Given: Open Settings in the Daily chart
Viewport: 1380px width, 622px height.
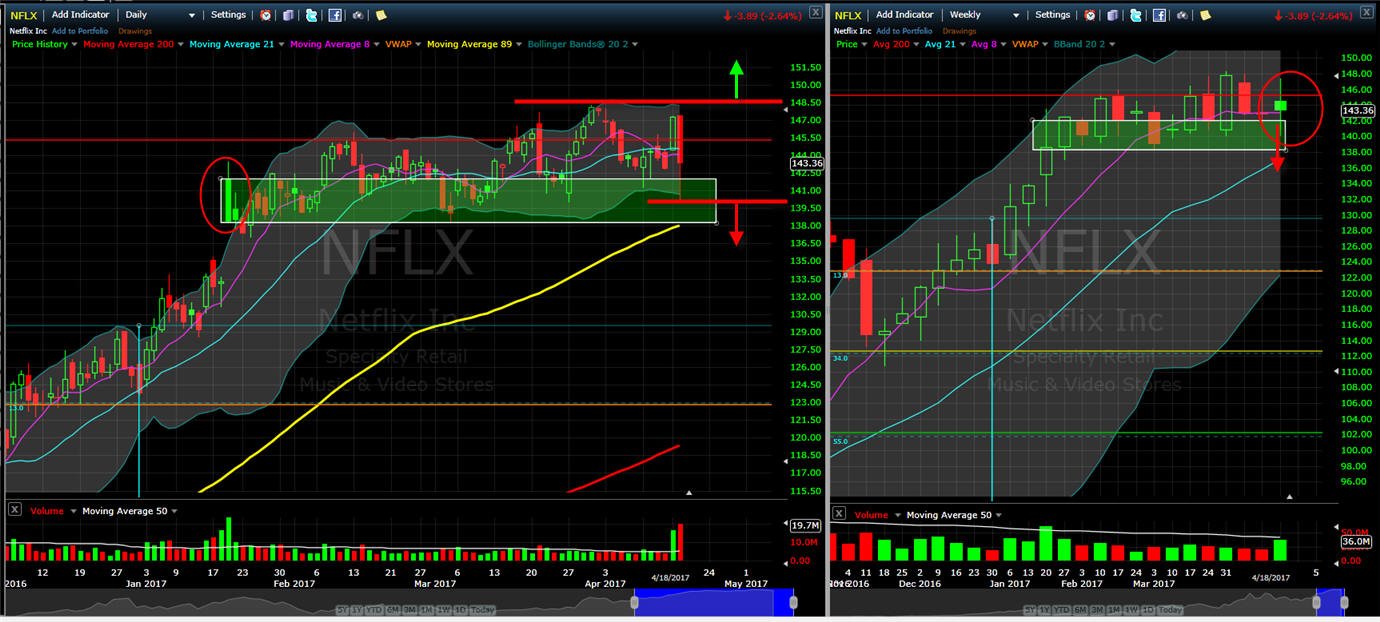Looking at the screenshot, I should 228,15.
